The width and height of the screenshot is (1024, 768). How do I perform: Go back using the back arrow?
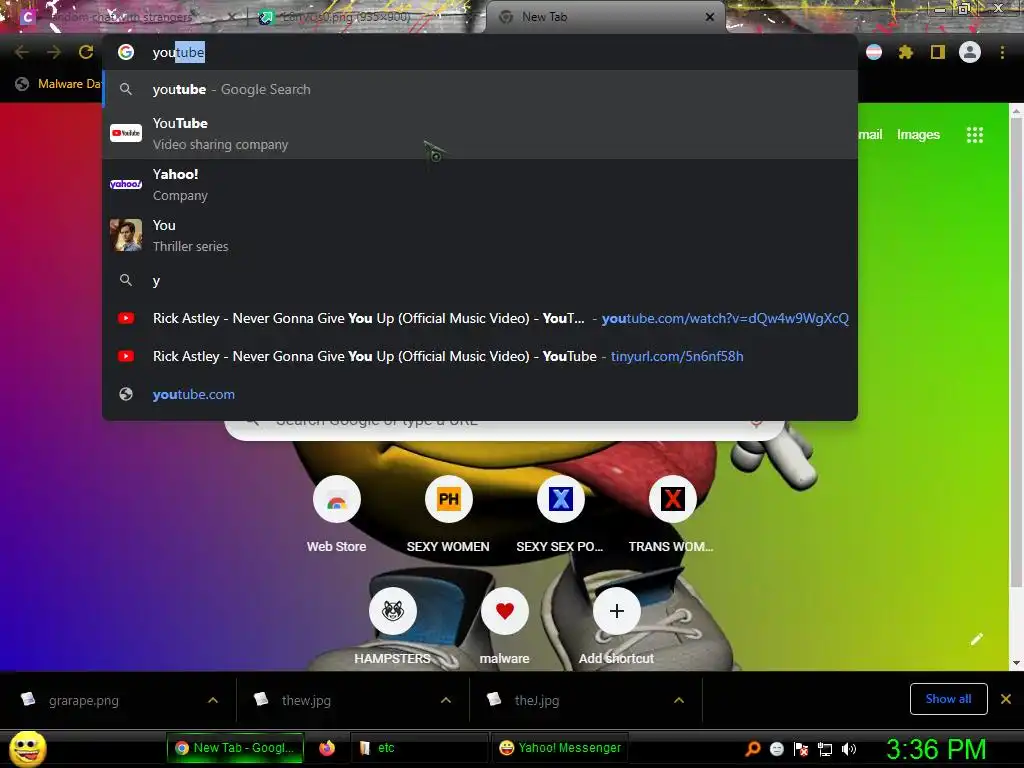(22, 52)
